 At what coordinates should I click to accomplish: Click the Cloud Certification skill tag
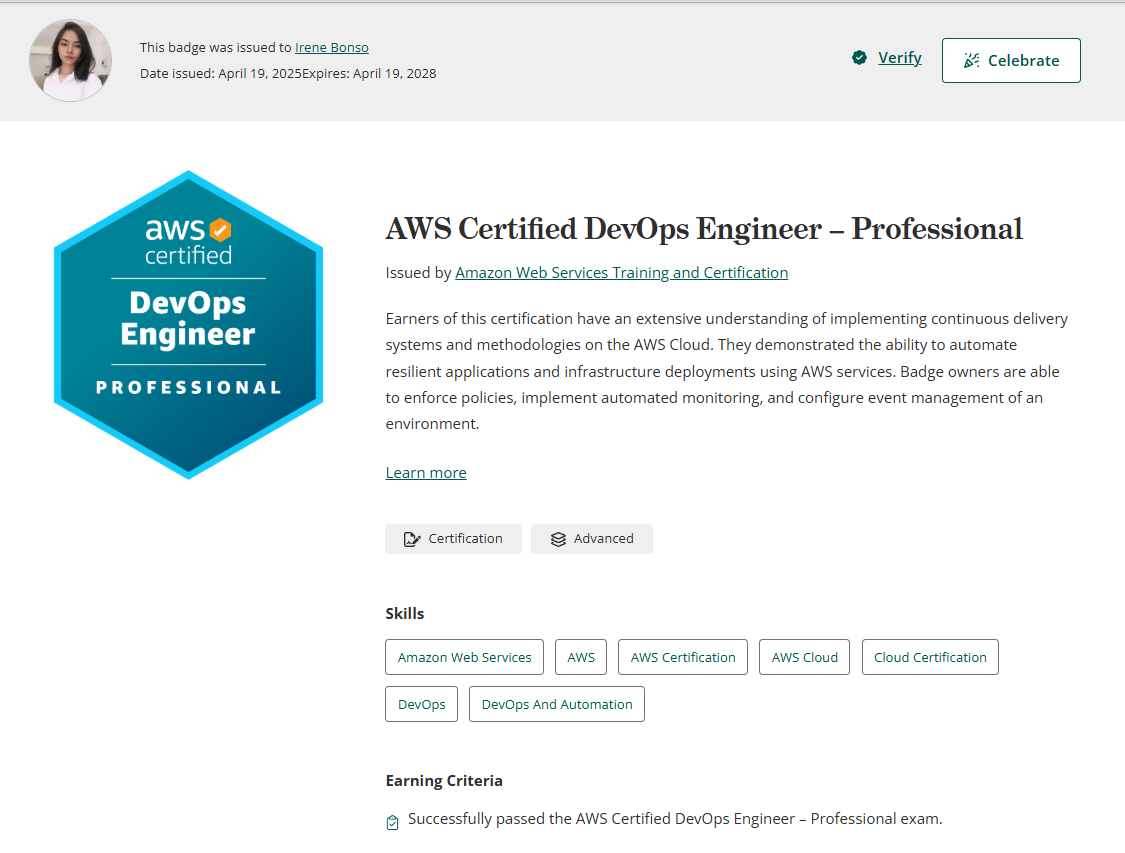click(x=930, y=657)
